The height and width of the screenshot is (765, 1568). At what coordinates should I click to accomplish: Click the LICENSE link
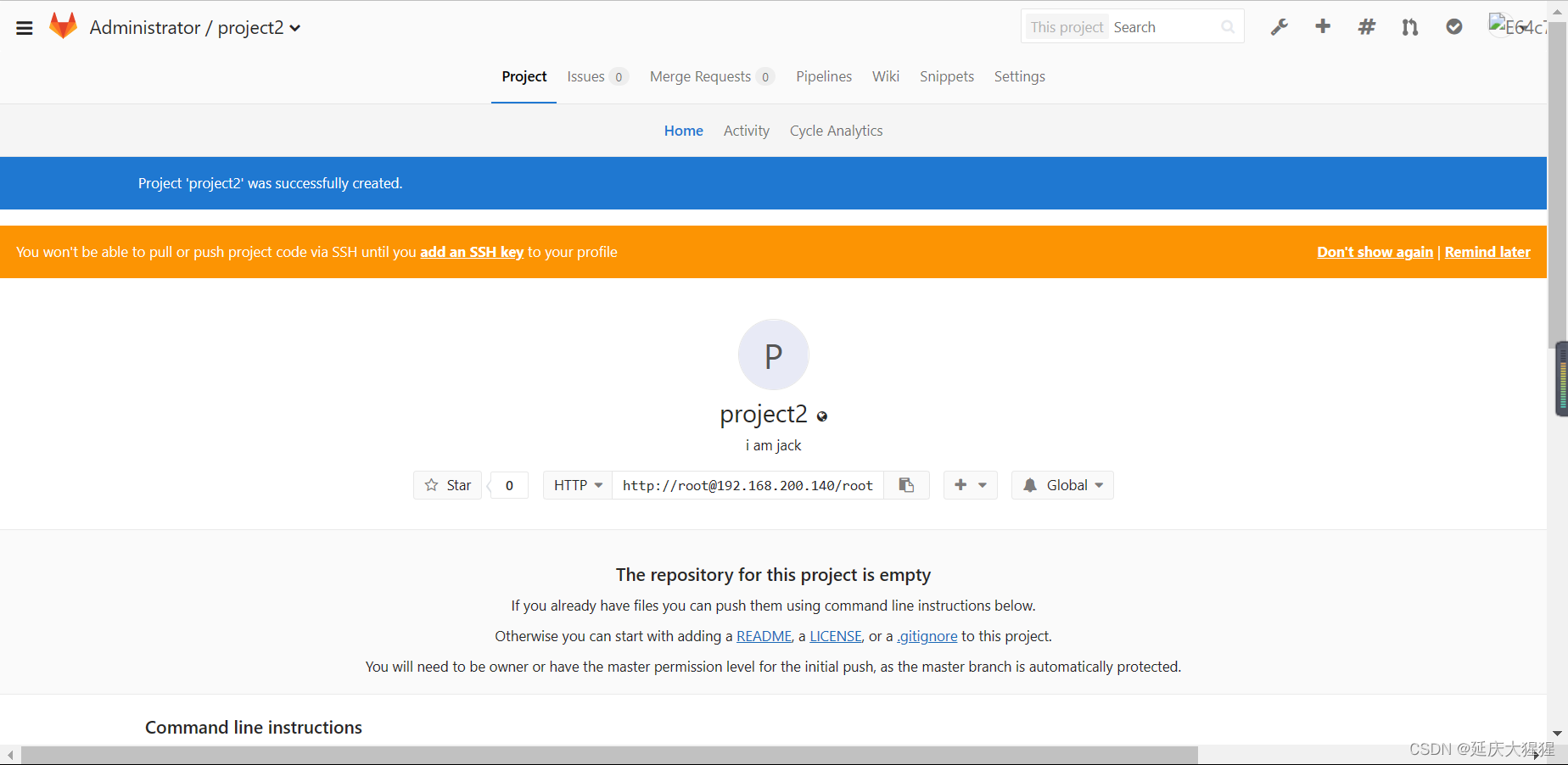836,636
